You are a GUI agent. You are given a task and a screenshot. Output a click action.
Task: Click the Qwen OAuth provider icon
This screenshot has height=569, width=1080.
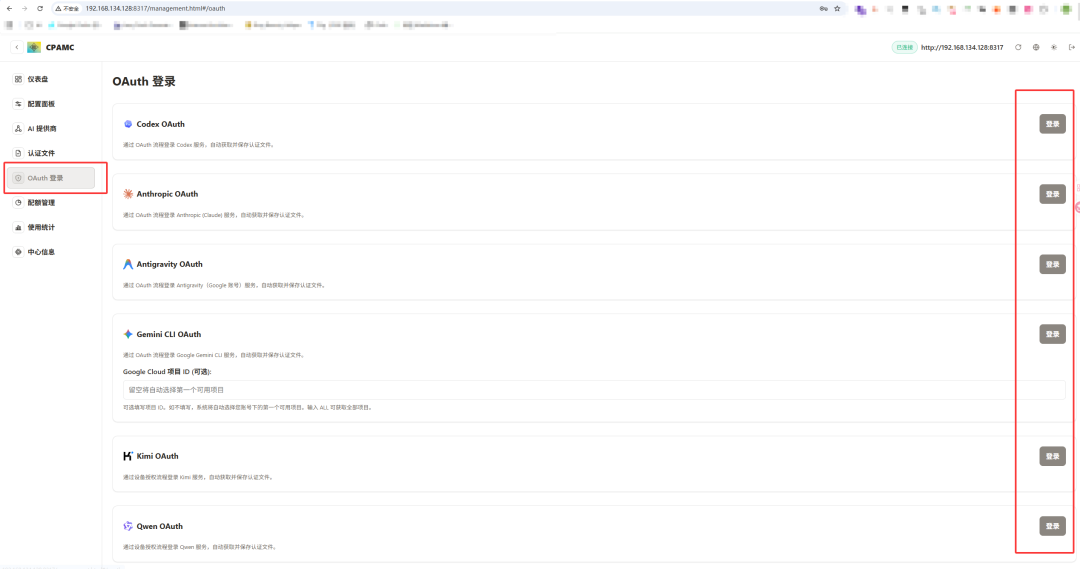128,526
